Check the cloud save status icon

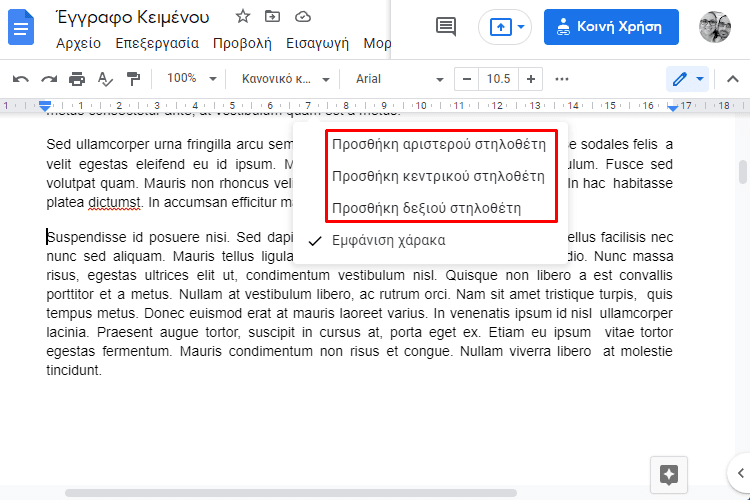pos(303,17)
